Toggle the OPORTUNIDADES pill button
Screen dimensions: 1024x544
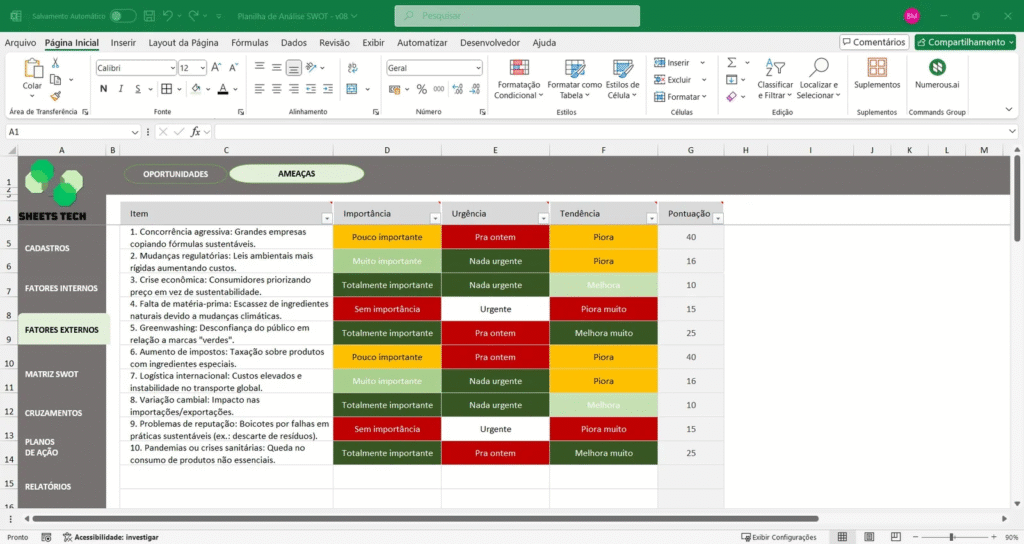pyautogui.click(x=175, y=174)
